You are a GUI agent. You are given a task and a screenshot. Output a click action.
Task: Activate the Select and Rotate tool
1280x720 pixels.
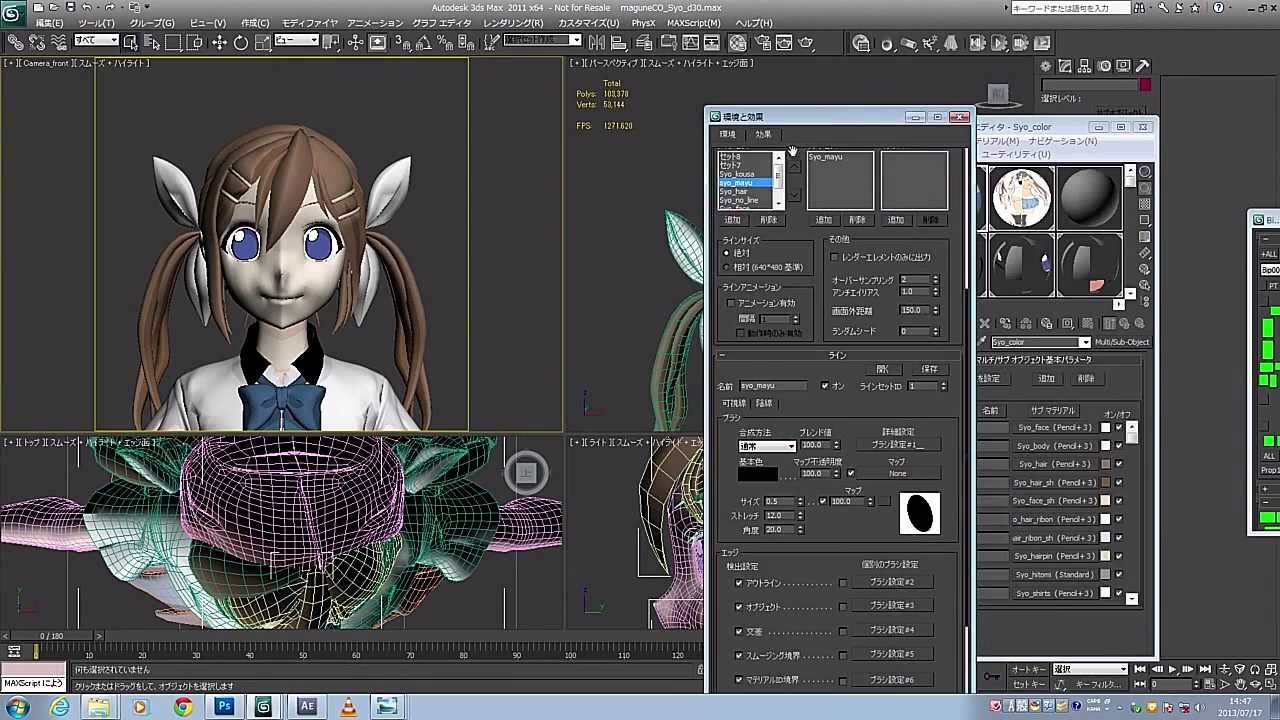point(241,43)
